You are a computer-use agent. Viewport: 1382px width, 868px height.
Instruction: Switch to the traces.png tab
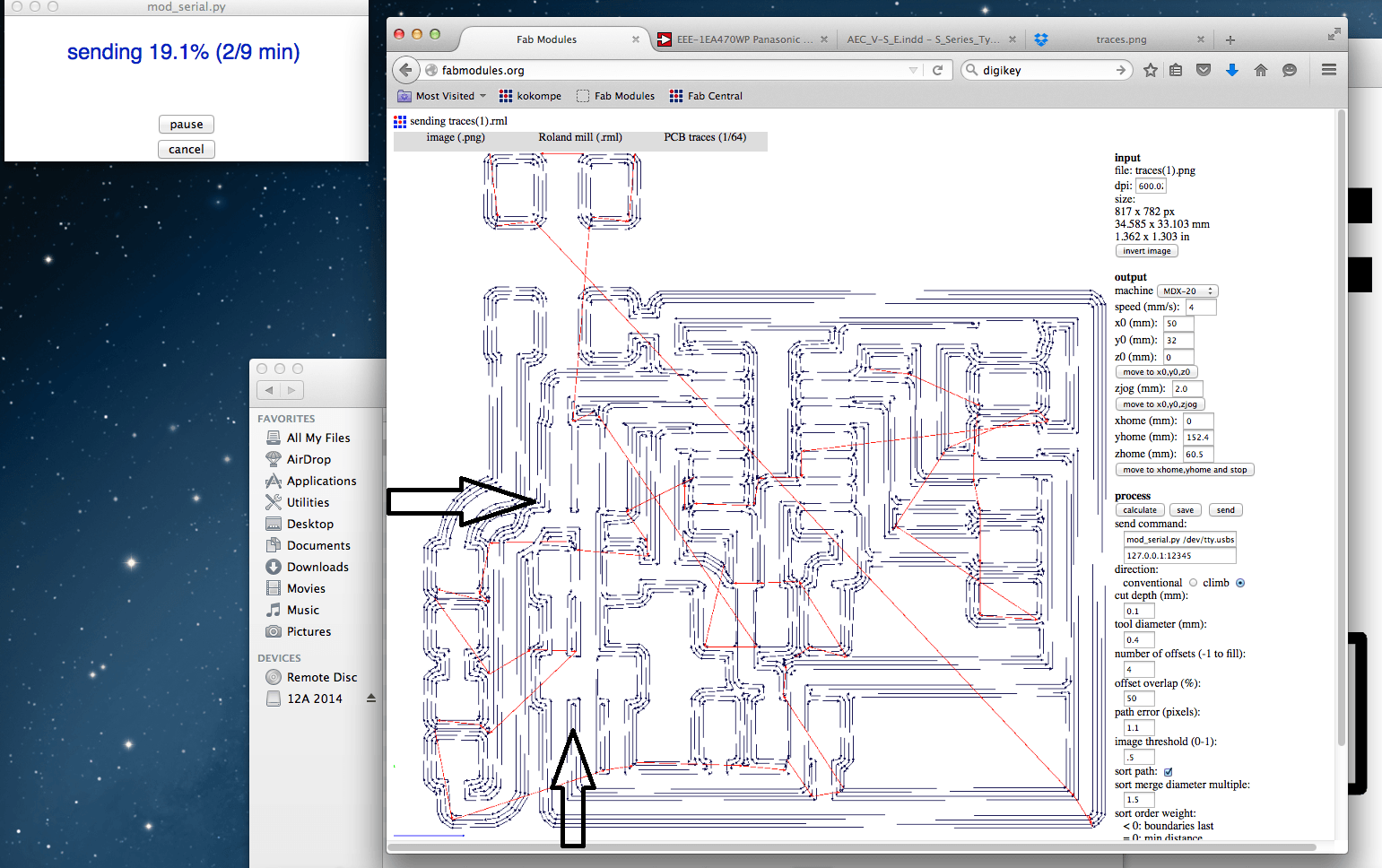pos(1121,39)
